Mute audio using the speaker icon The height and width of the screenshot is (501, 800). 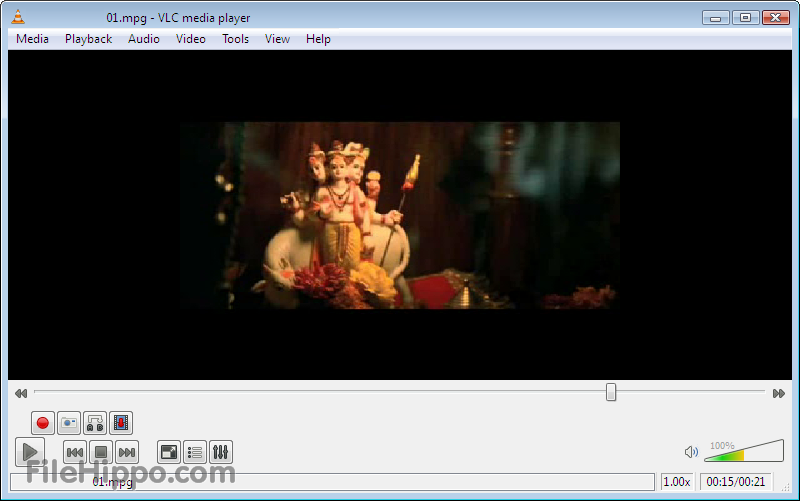pos(691,452)
